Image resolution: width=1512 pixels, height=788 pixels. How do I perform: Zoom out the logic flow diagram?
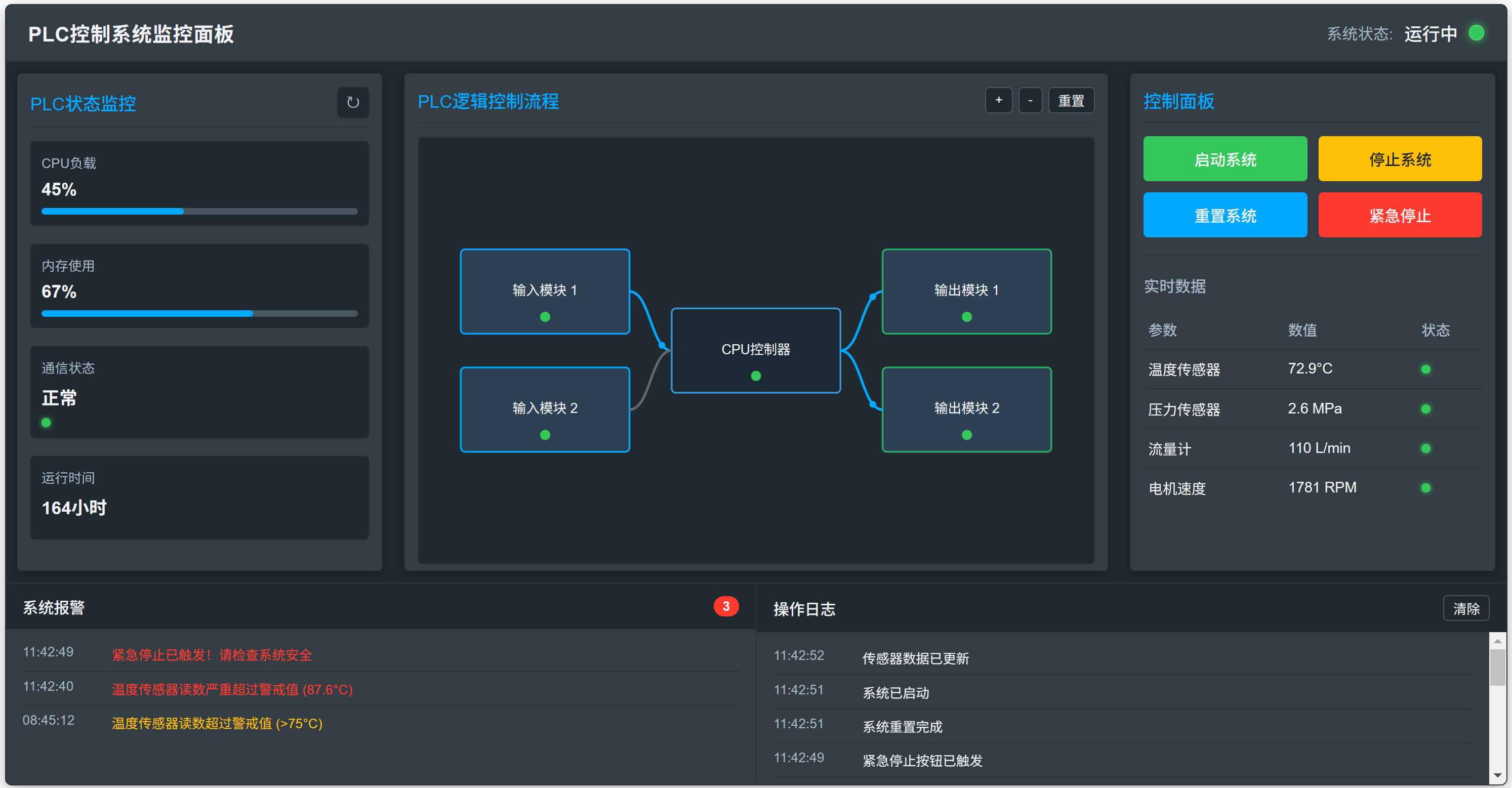point(1030,100)
